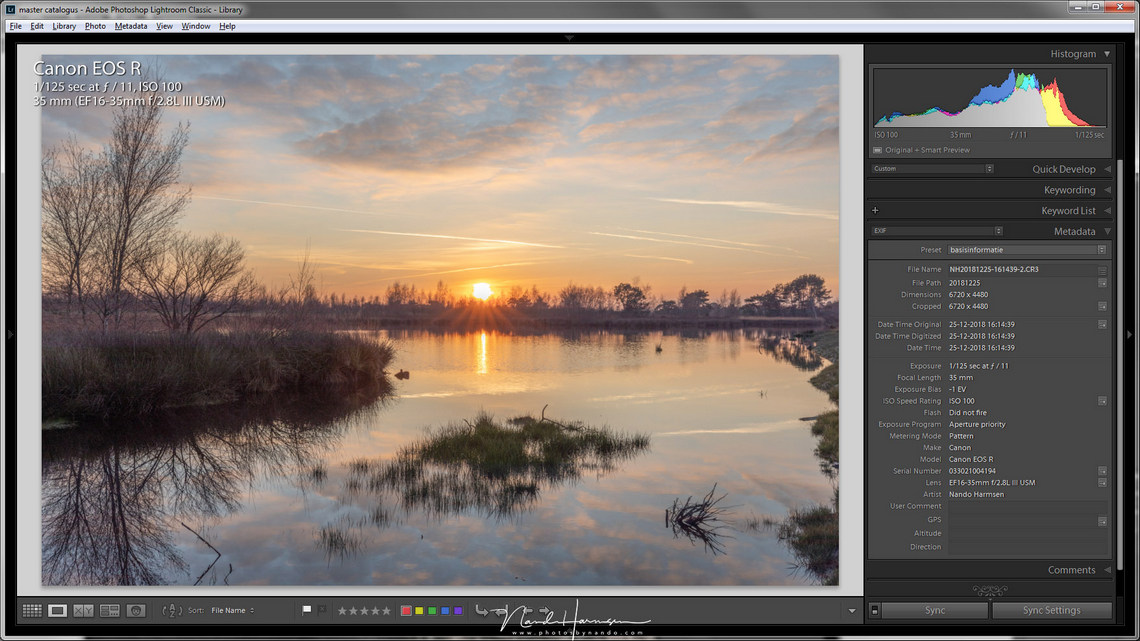The height and width of the screenshot is (641, 1140).
Task: Open the EXIF metadata set dropdown
Action: [937, 231]
